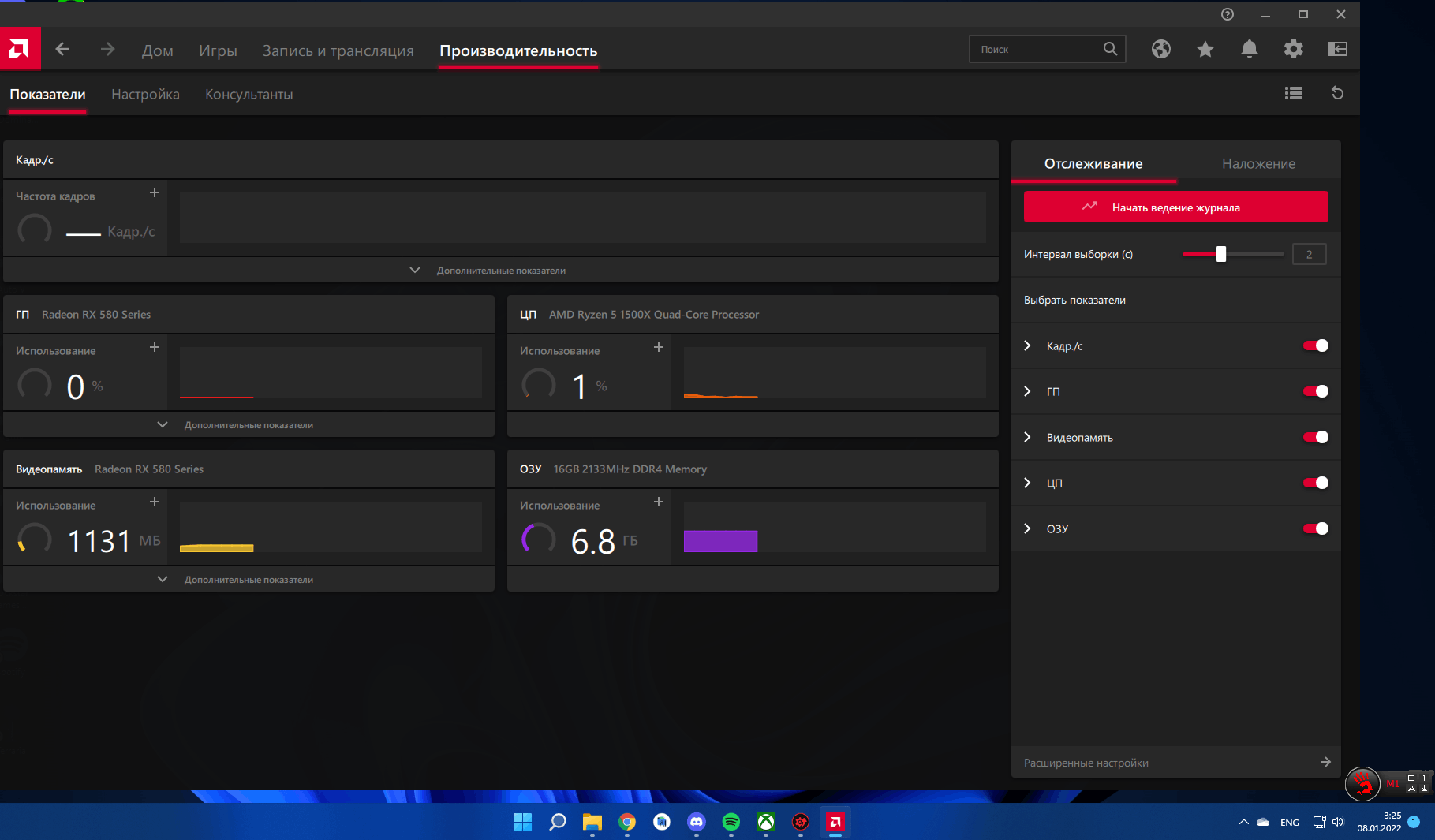This screenshot has height=840, width=1435.
Task: Expand ЦП metric list
Action: click(1027, 483)
